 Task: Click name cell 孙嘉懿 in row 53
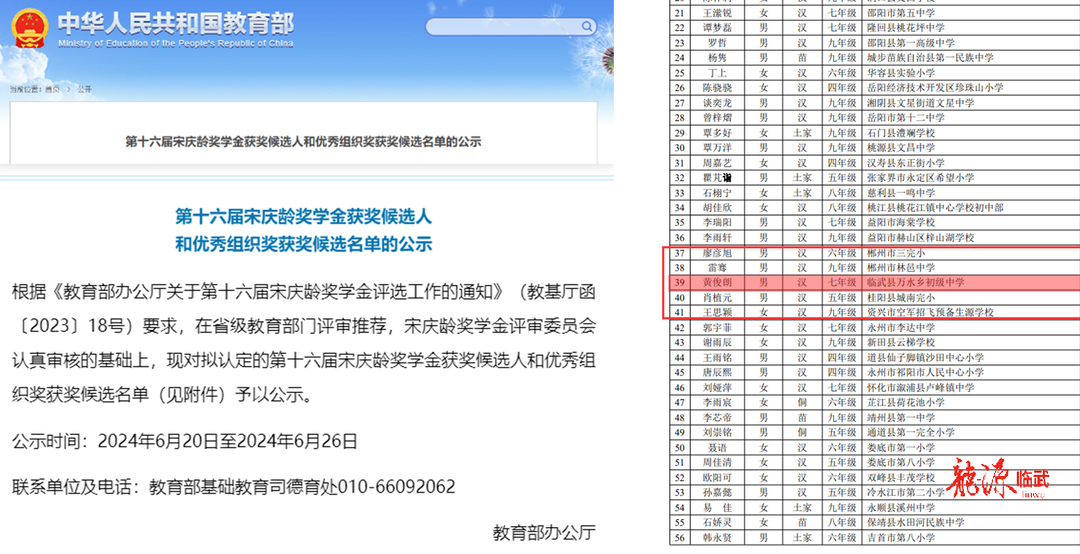point(716,493)
